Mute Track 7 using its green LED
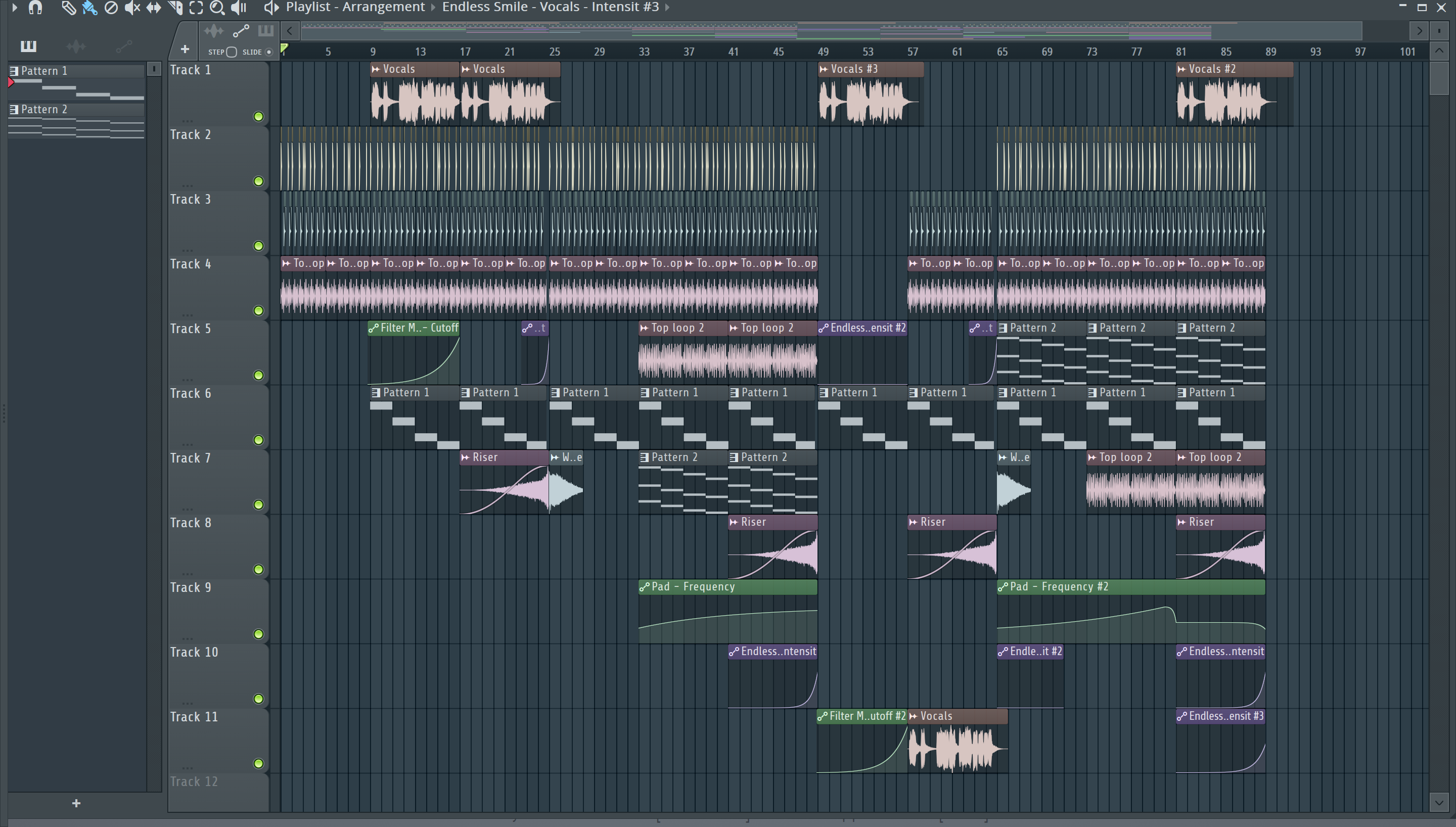The image size is (1456, 827). (258, 505)
